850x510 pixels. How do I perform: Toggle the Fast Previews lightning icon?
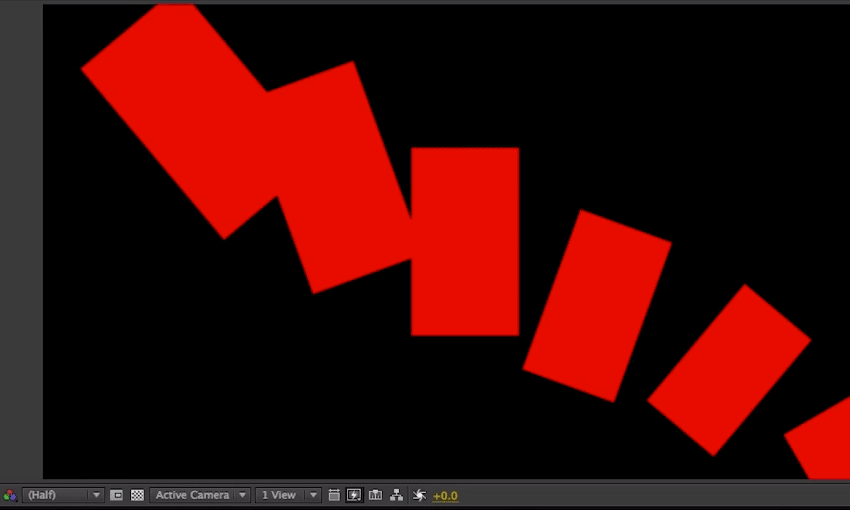[354, 495]
